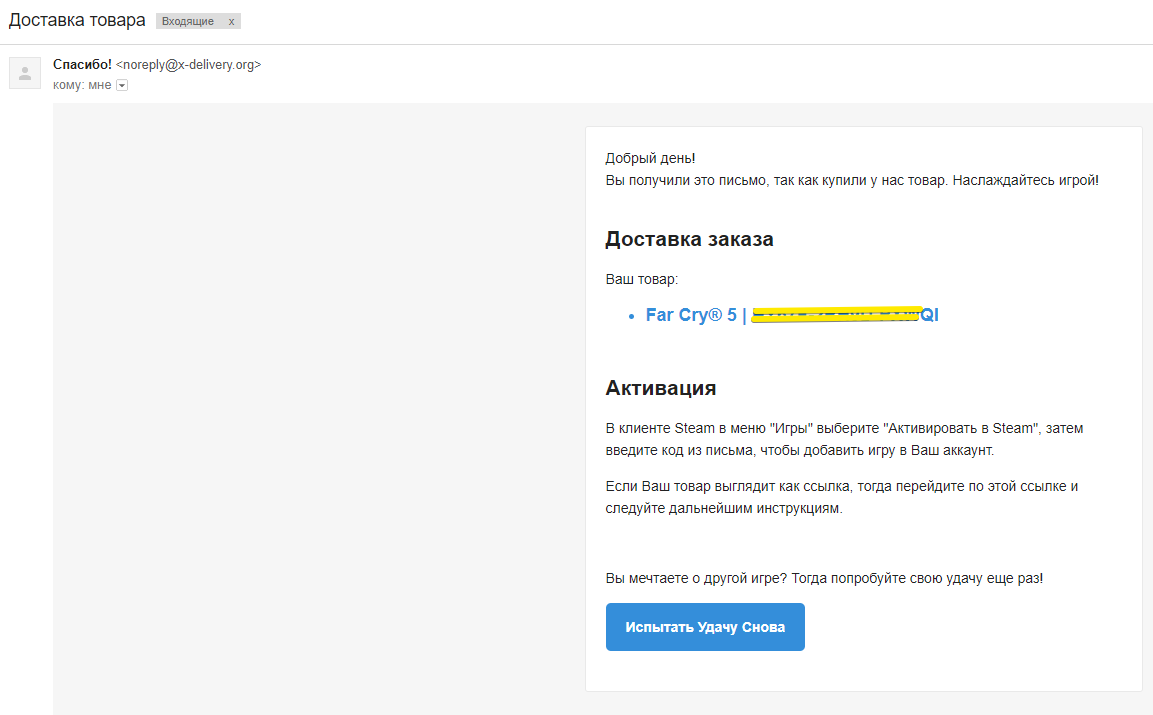This screenshot has height=715, width=1153.
Task: Click the paragraph starting 'Если Ваш товар'
Action: click(841, 497)
